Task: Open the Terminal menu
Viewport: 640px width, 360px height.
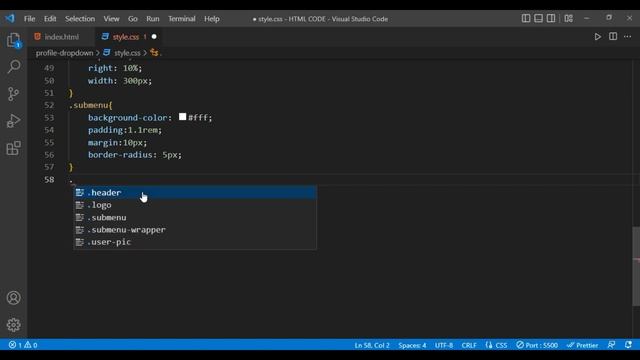Action: coord(182,19)
